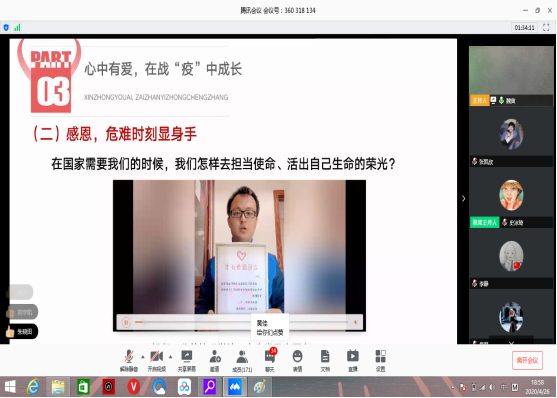557x398 pixels.
Task: Unmute the microphone in the meeting toolbar
Action: point(129,360)
